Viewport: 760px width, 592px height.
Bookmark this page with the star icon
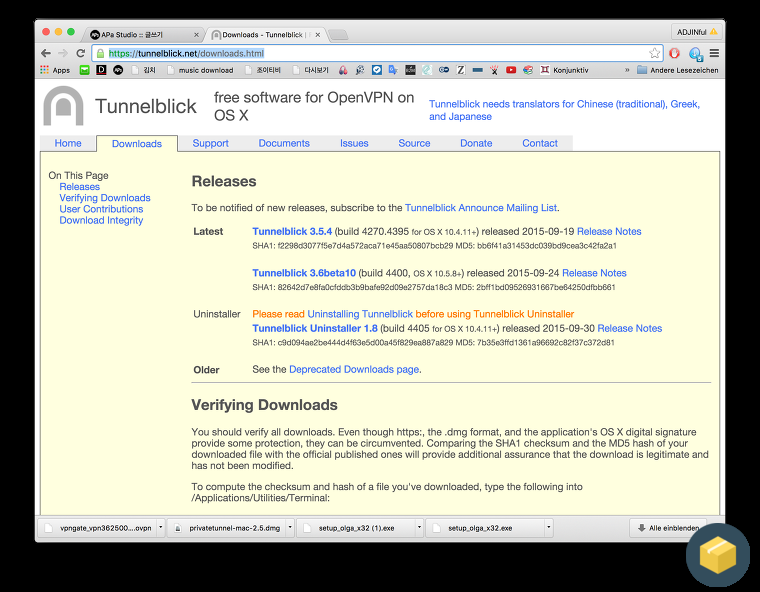click(x=654, y=53)
